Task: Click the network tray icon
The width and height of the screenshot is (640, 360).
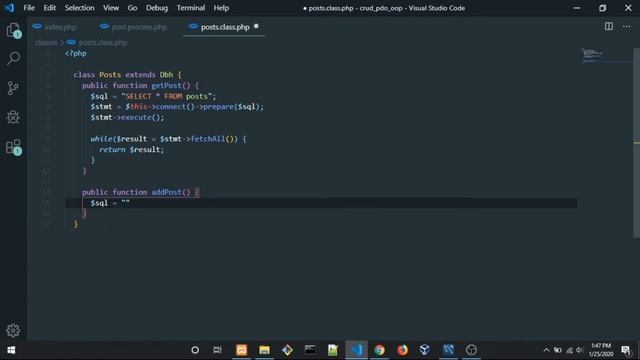Action: 569,350
